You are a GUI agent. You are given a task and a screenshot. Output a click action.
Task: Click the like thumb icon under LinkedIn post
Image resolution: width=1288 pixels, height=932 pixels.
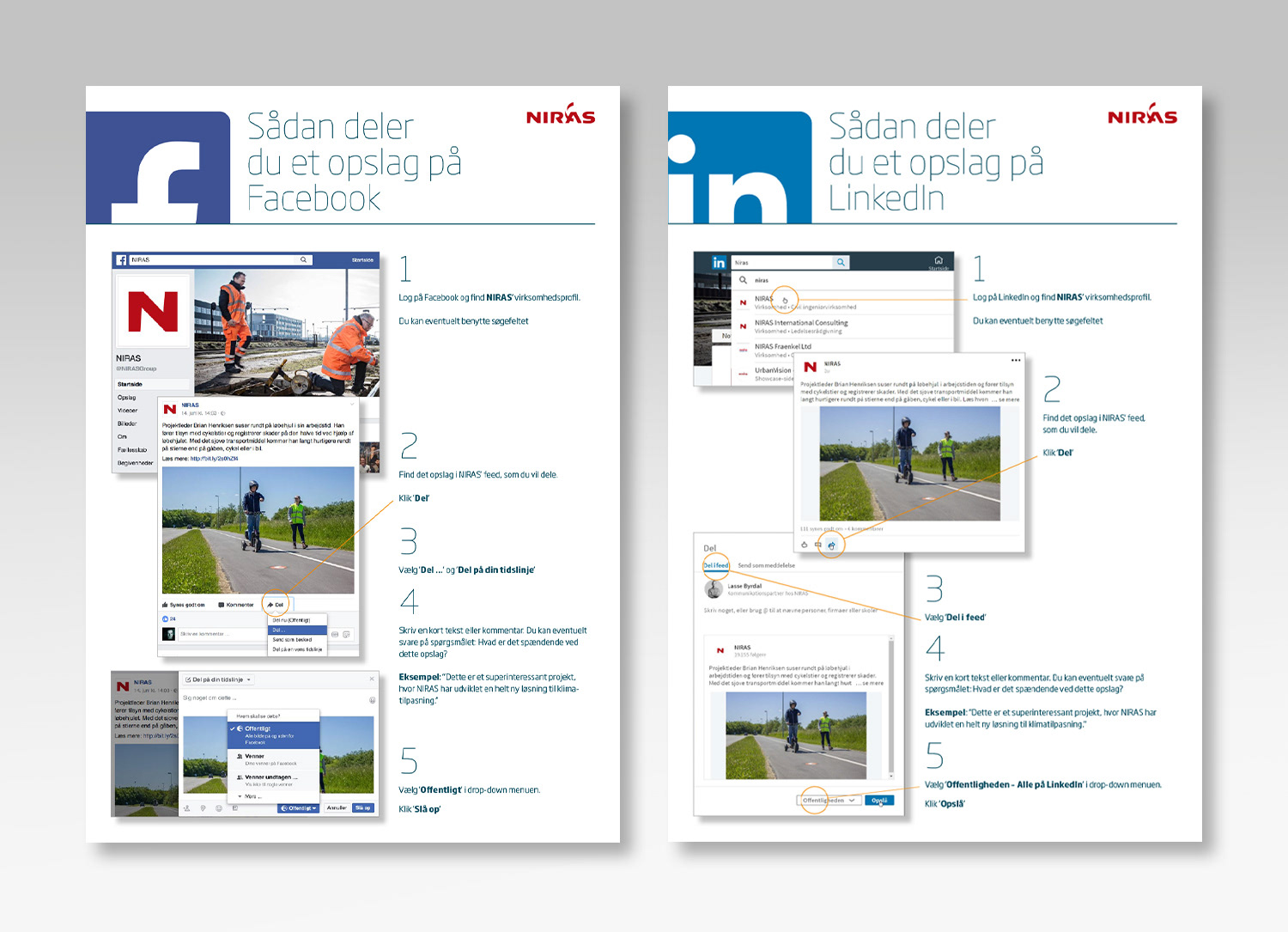tap(805, 545)
